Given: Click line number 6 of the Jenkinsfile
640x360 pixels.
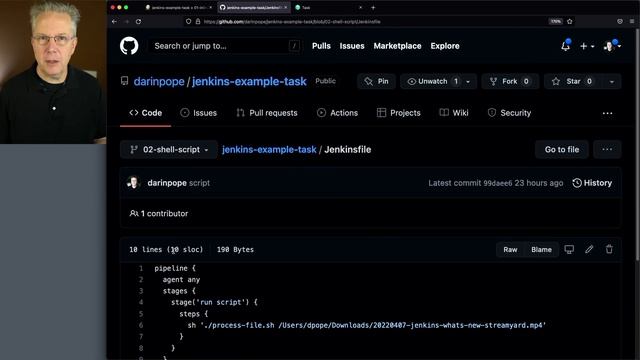Looking at the screenshot, I should (141, 325).
